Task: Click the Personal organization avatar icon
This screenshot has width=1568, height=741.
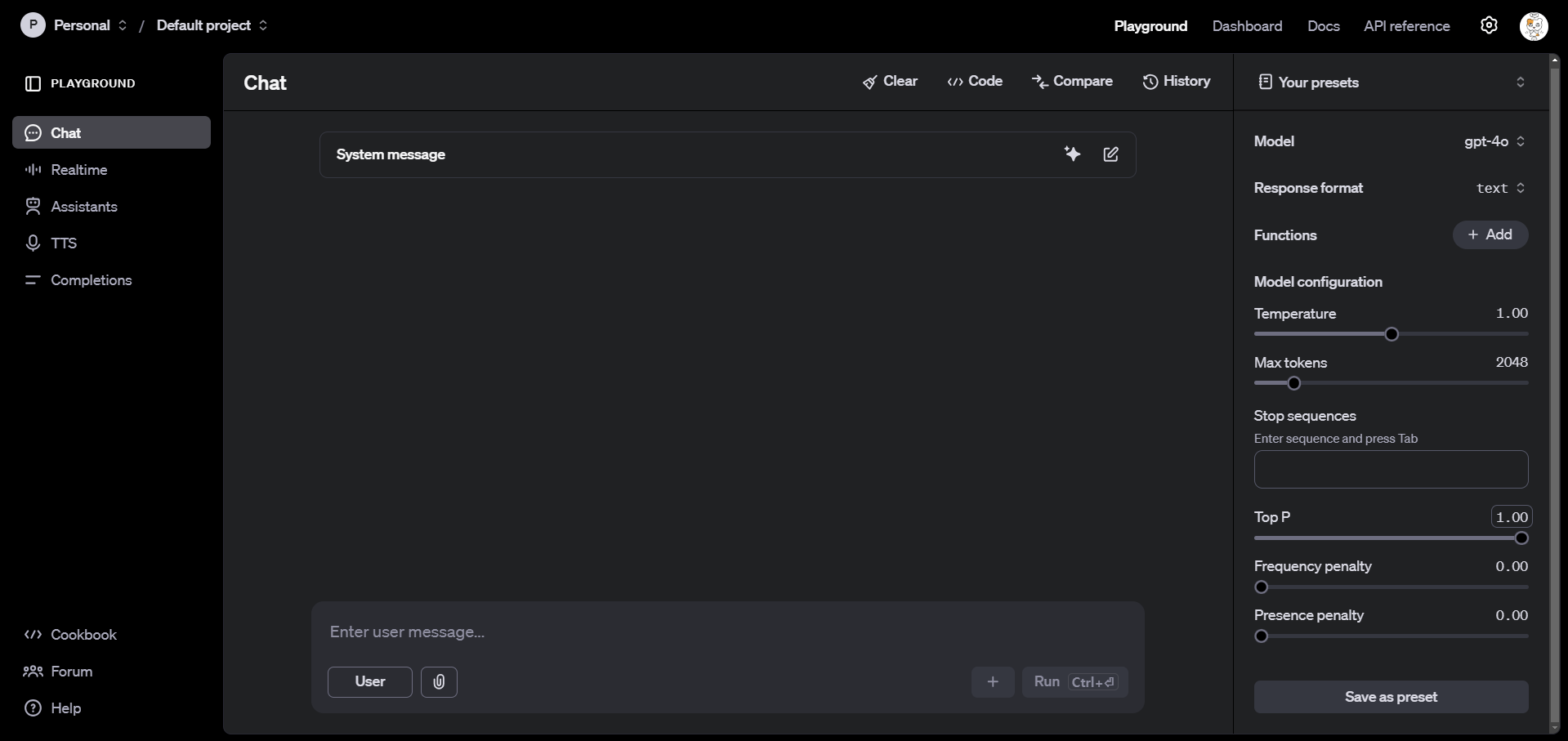Action: 33,25
